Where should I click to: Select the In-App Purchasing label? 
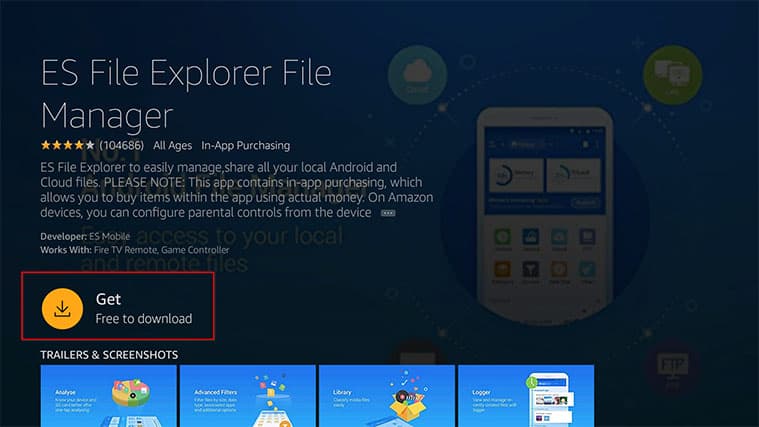(x=245, y=145)
